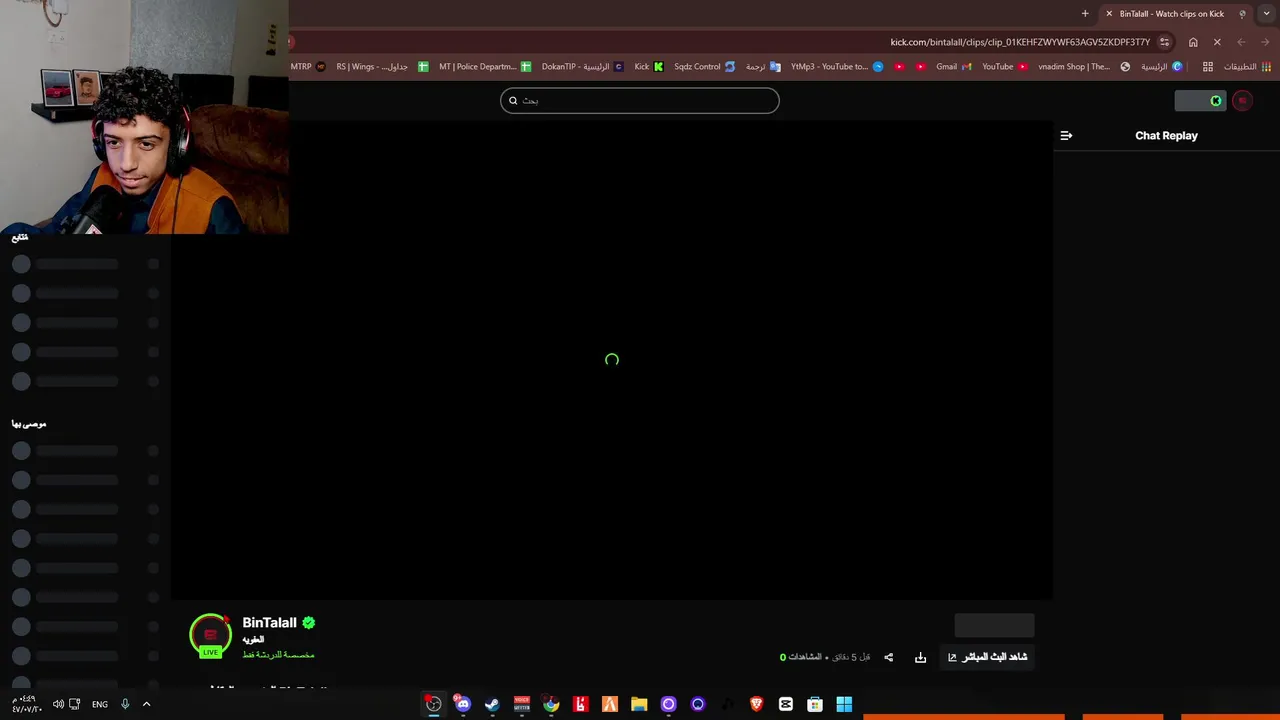Open site settings icon in the address bar

tap(1165, 42)
